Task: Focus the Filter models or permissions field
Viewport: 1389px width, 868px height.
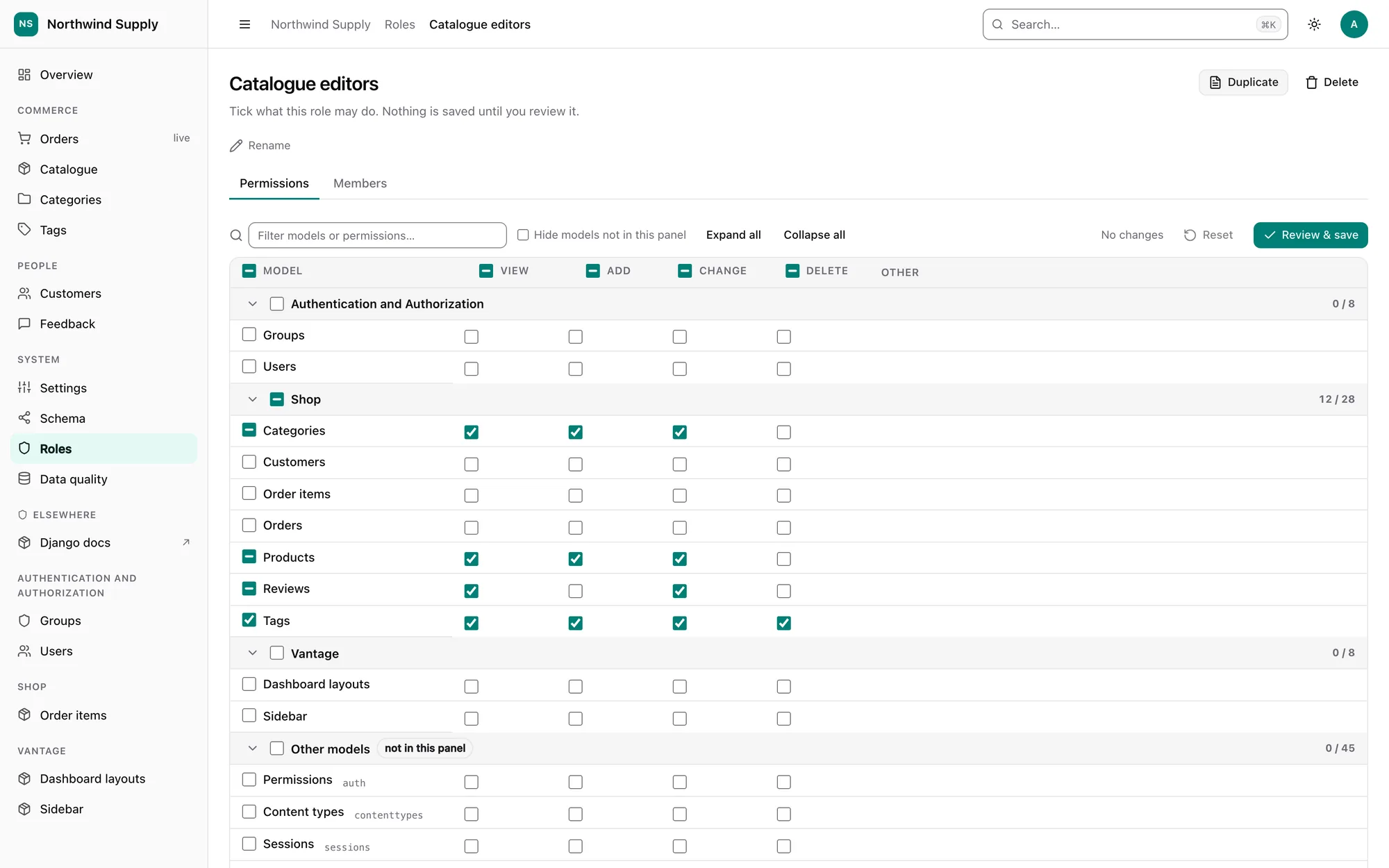Action: tap(377, 235)
